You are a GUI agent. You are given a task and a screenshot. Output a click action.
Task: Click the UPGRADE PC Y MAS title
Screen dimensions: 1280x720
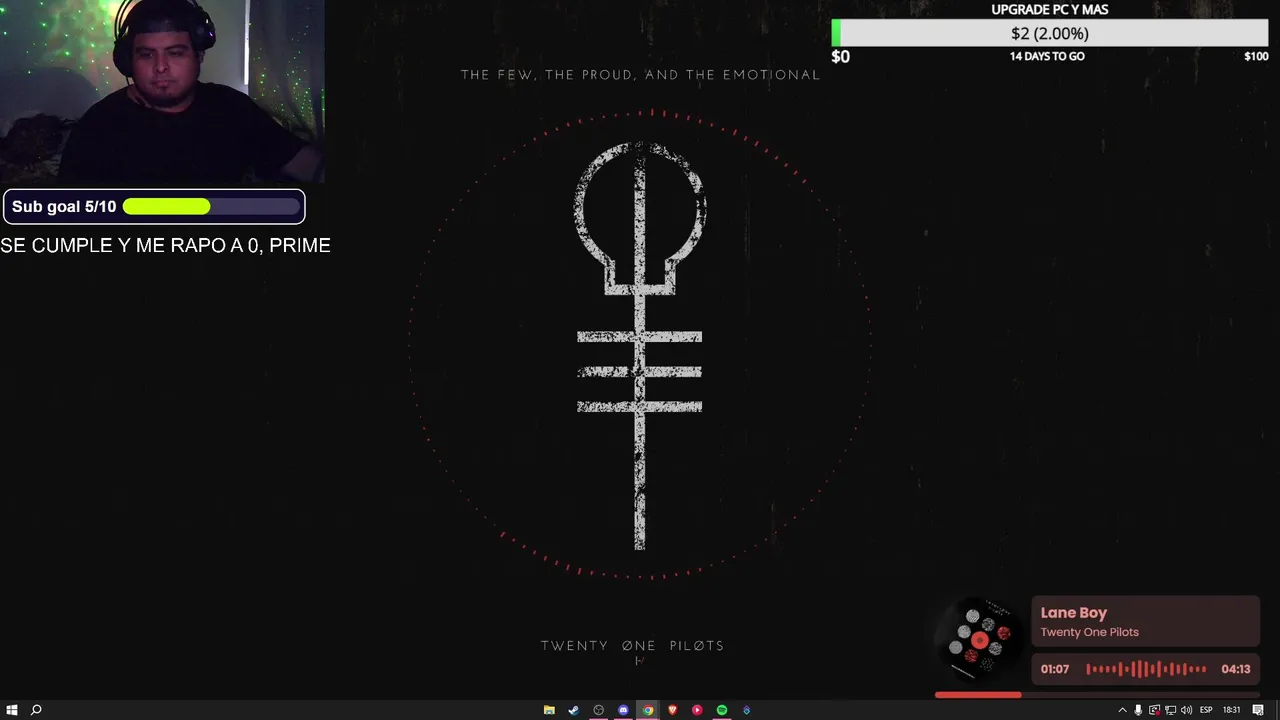click(1049, 10)
